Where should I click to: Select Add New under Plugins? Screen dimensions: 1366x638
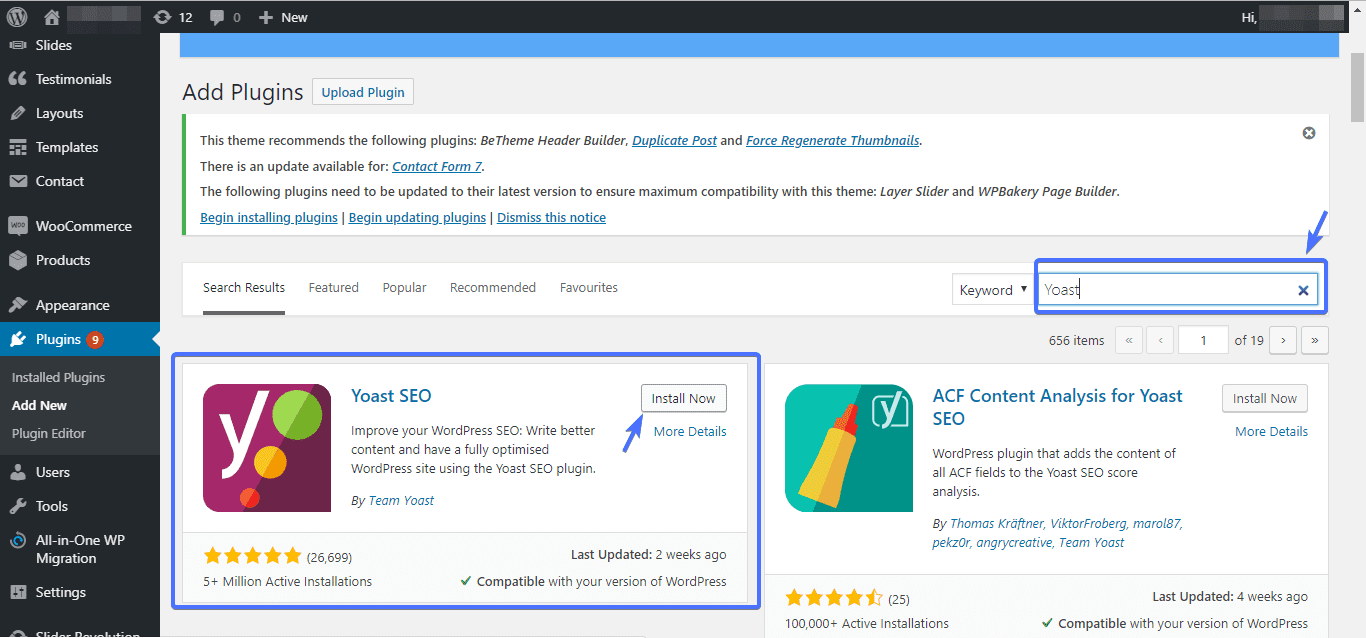click(39, 405)
